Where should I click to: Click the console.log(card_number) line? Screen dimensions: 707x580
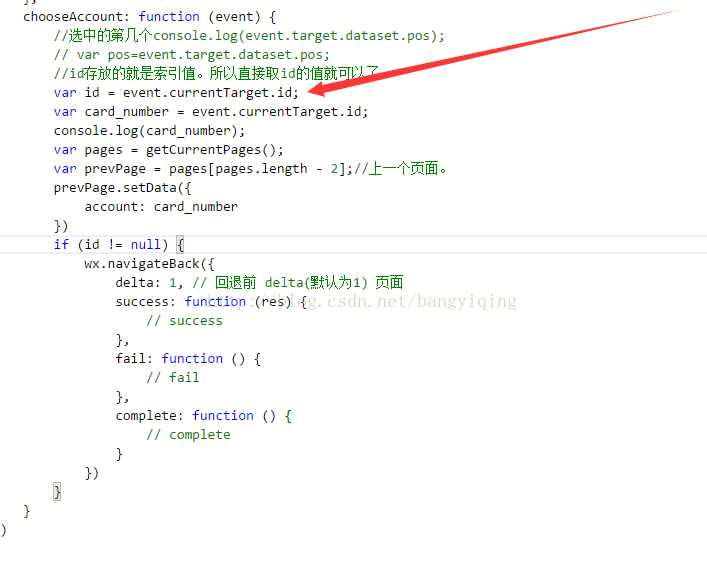[149, 131]
